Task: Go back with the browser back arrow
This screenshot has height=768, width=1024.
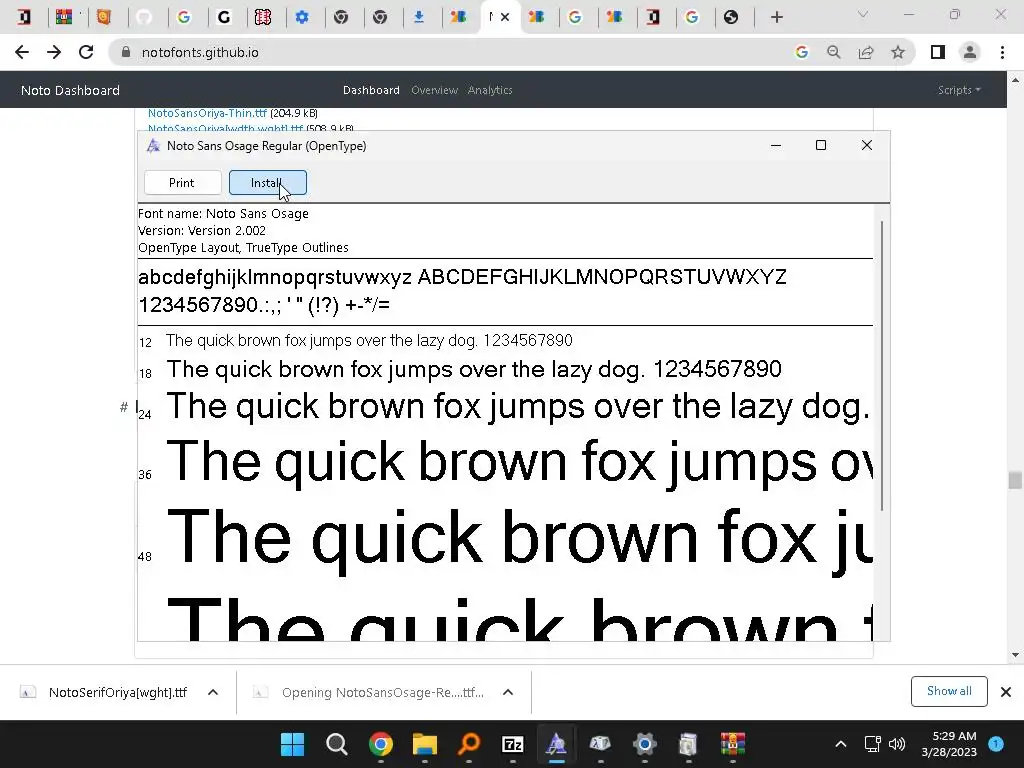Action: point(22,52)
